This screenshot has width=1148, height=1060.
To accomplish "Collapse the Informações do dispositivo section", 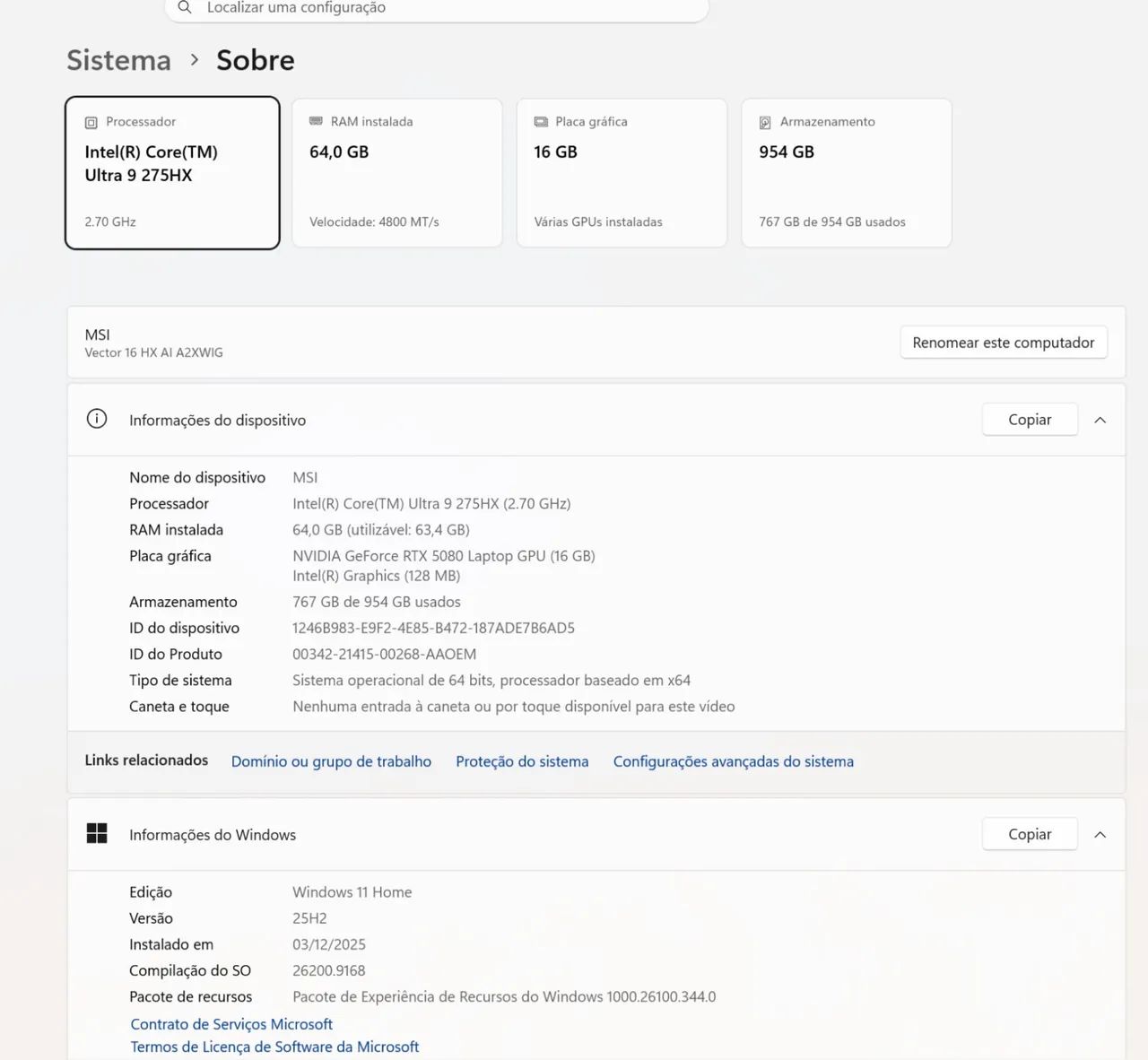I will click(x=1100, y=420).
